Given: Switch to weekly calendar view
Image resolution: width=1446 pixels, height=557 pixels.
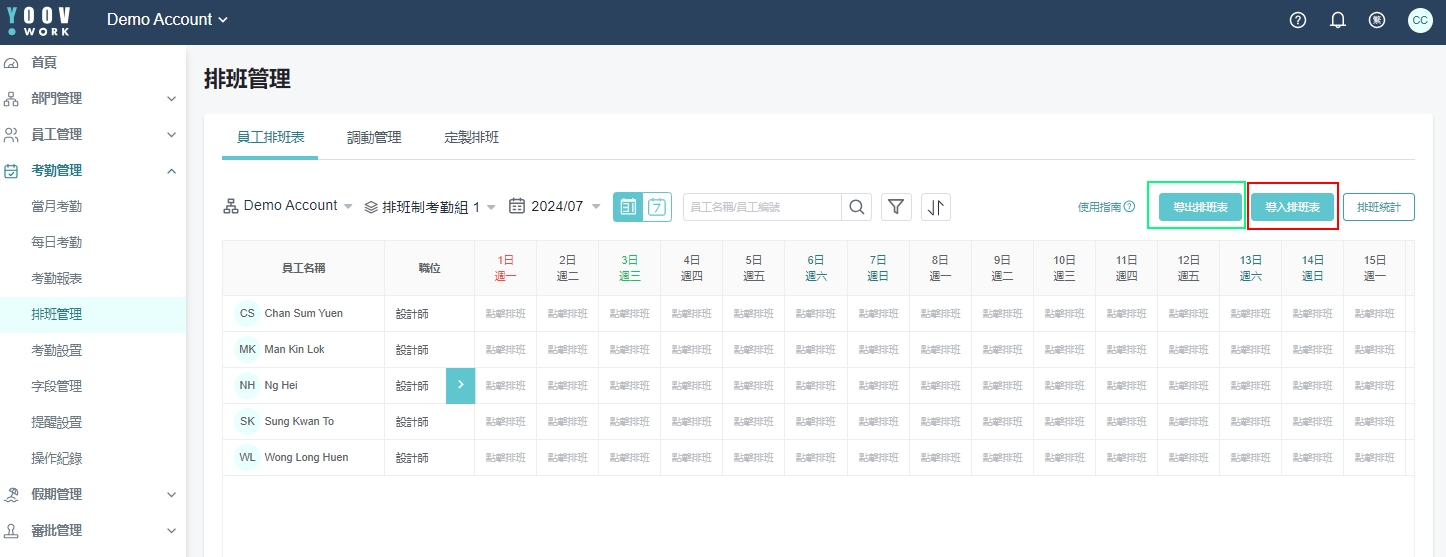Looking at the screenshot, I should tap(657, 207).
